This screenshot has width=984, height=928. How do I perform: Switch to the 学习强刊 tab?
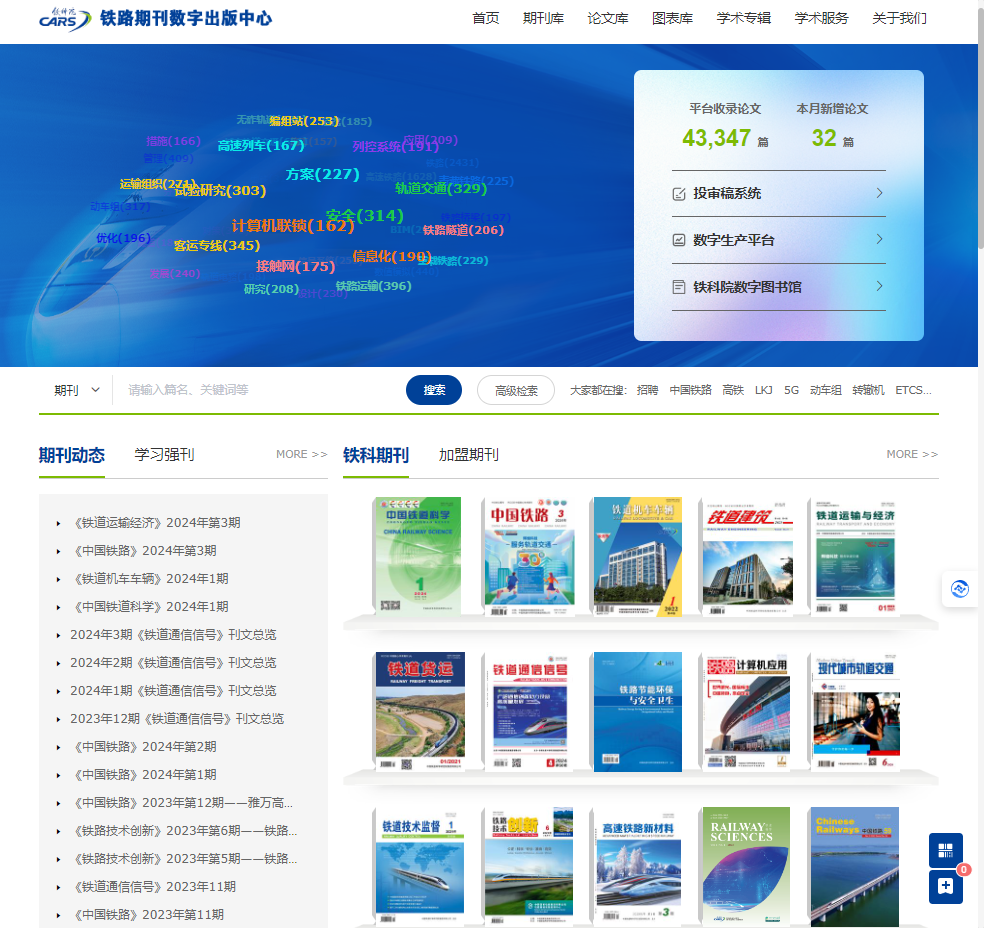click(x=164, y=455)
